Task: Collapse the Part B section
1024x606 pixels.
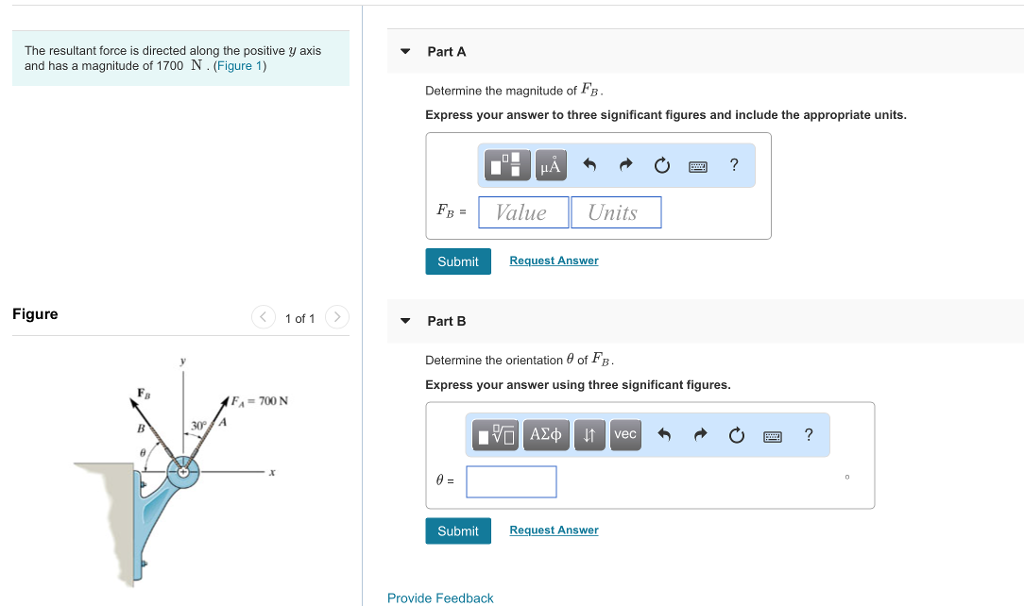Action: pos(404,321)
